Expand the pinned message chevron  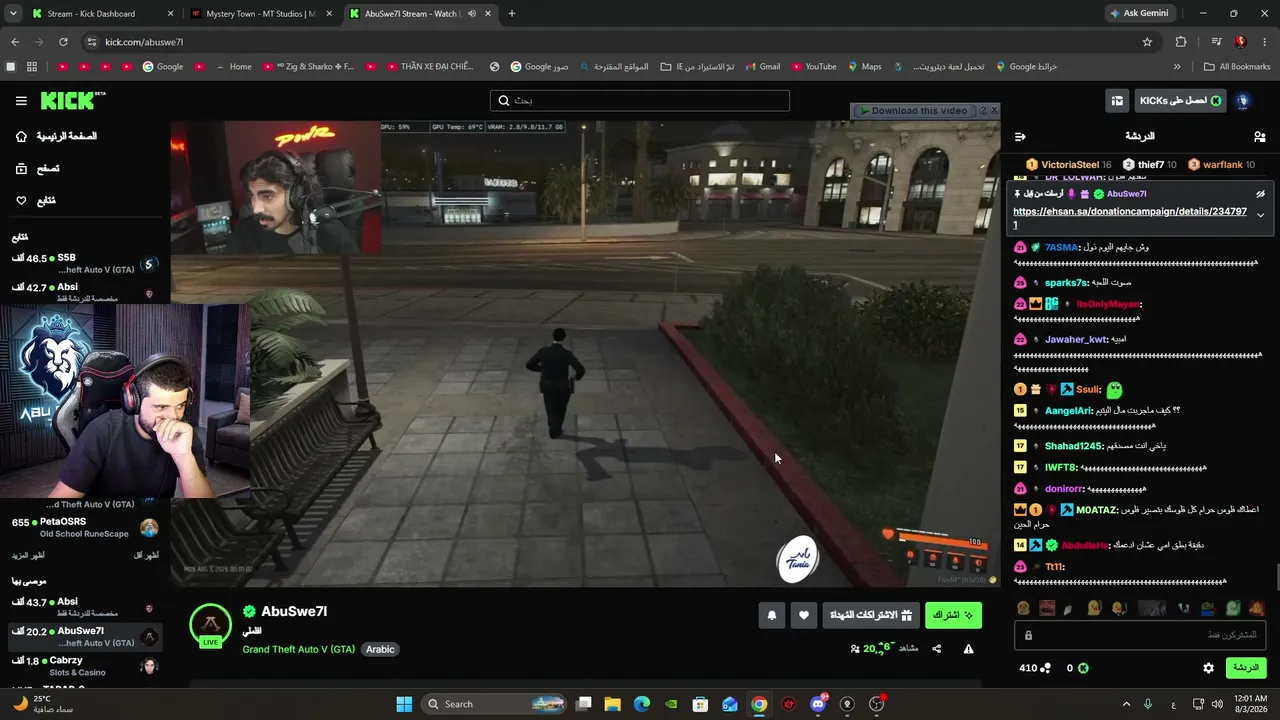[x=1260, y=215]
